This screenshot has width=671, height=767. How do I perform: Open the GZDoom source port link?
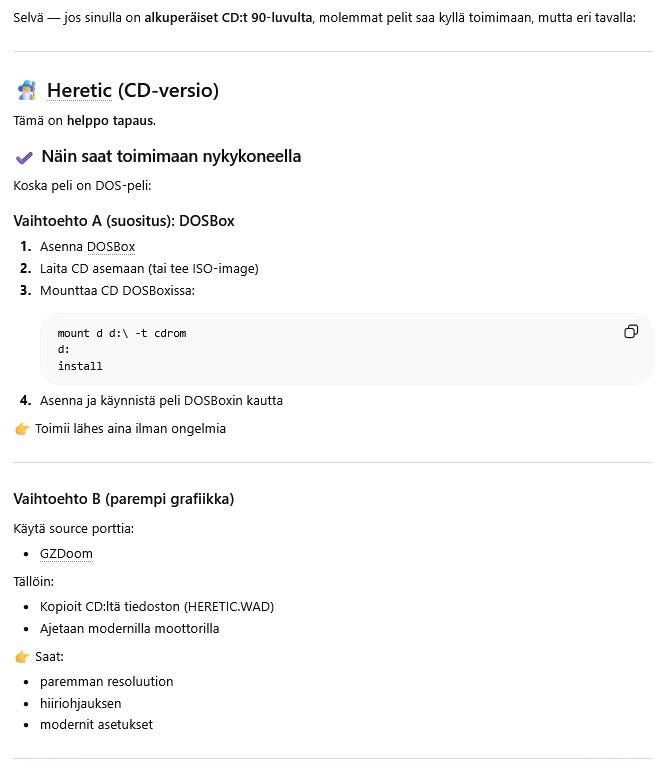coord(66,554)
